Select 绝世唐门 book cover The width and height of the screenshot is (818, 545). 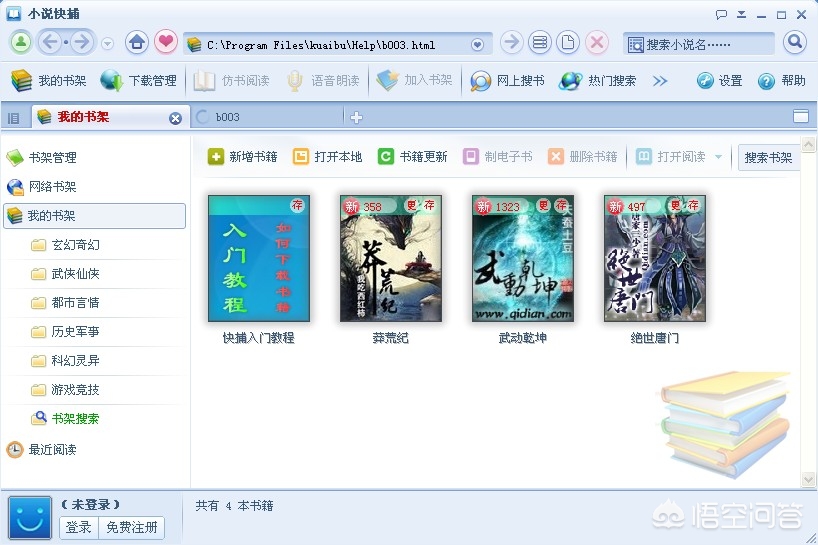point(655,259)
